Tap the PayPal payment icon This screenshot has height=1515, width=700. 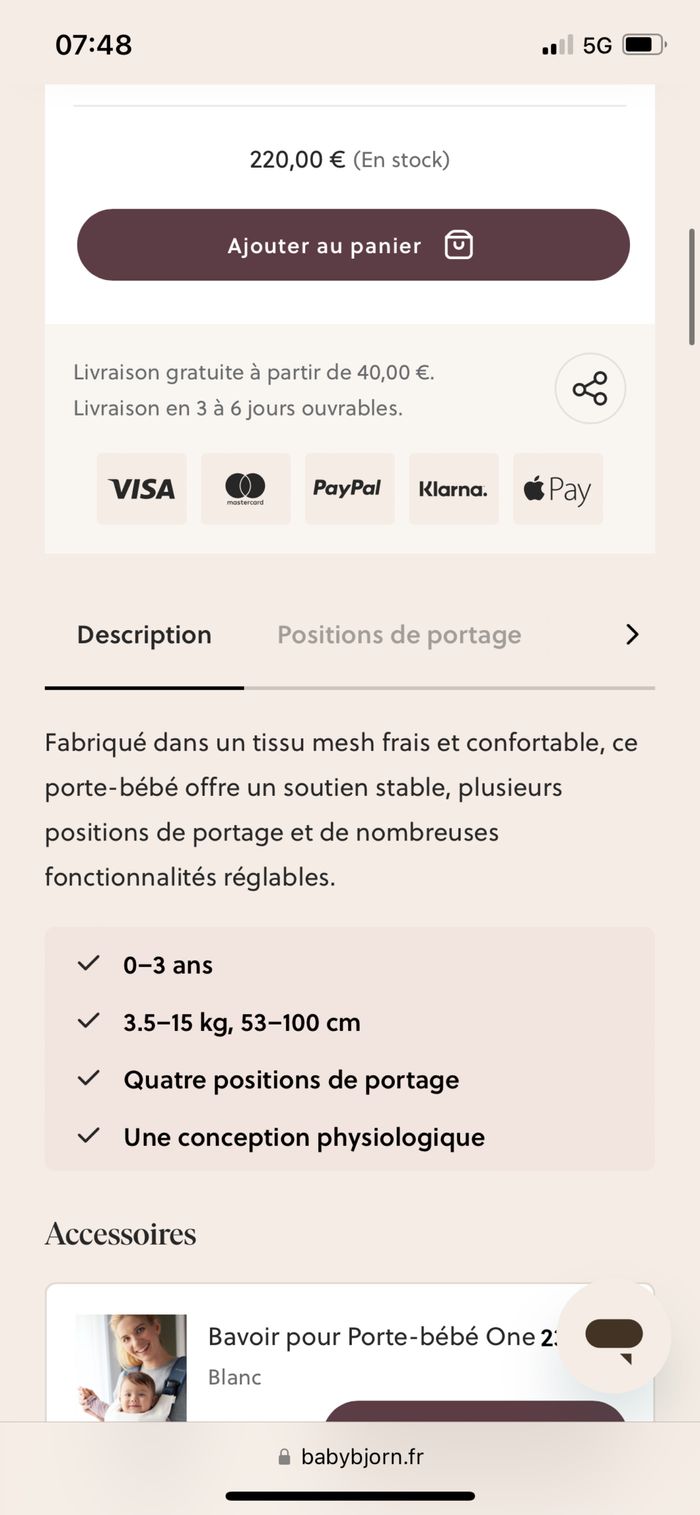[x=349, y=489]
